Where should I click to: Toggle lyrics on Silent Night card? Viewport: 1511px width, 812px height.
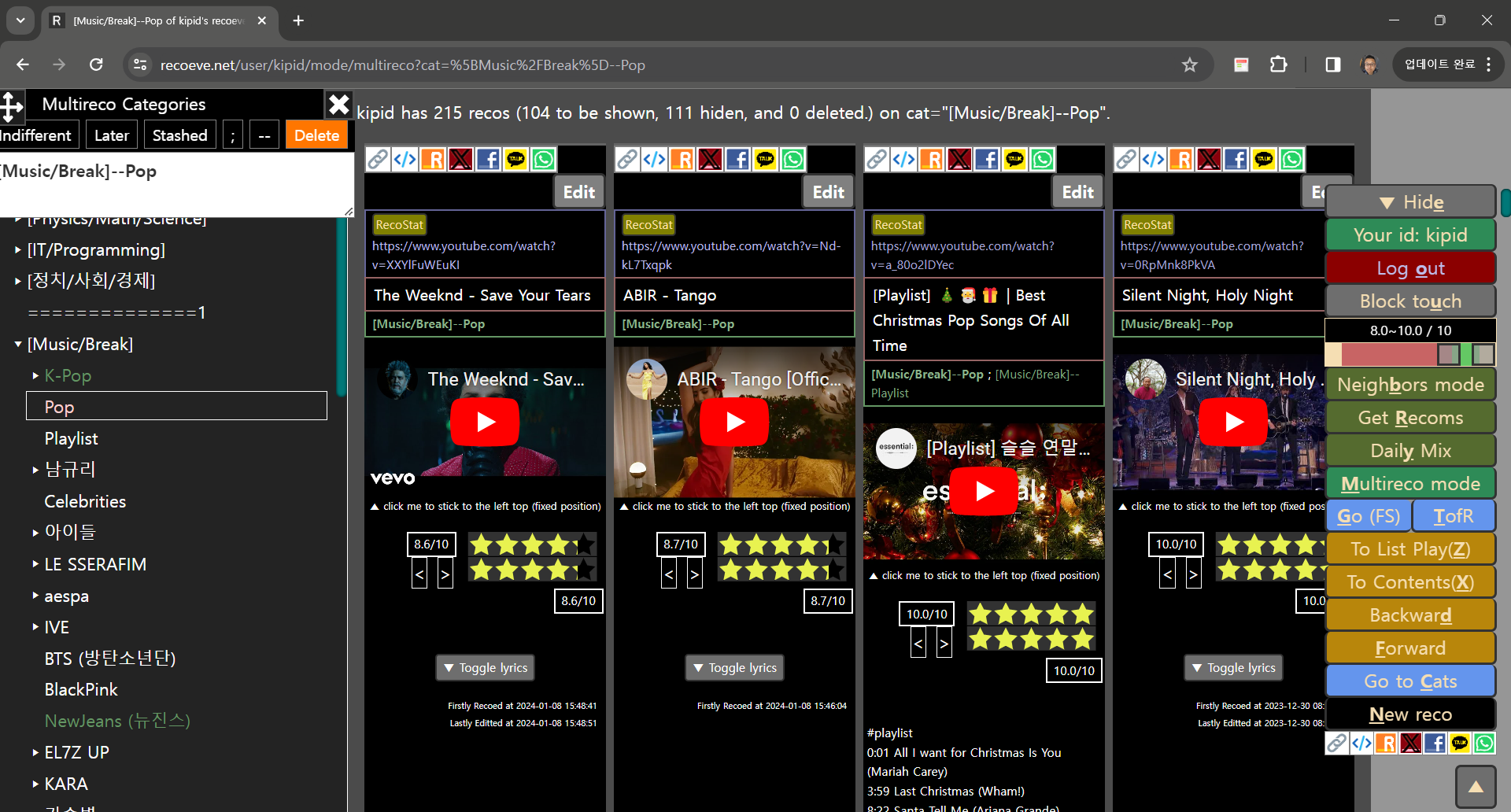(1233, 667)
